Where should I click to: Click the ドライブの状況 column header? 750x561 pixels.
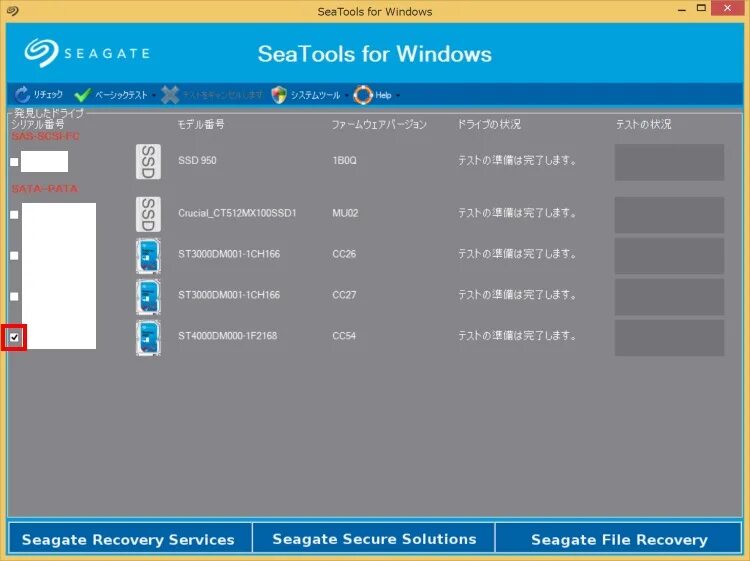pyautogui.click(x=489, y=124)
